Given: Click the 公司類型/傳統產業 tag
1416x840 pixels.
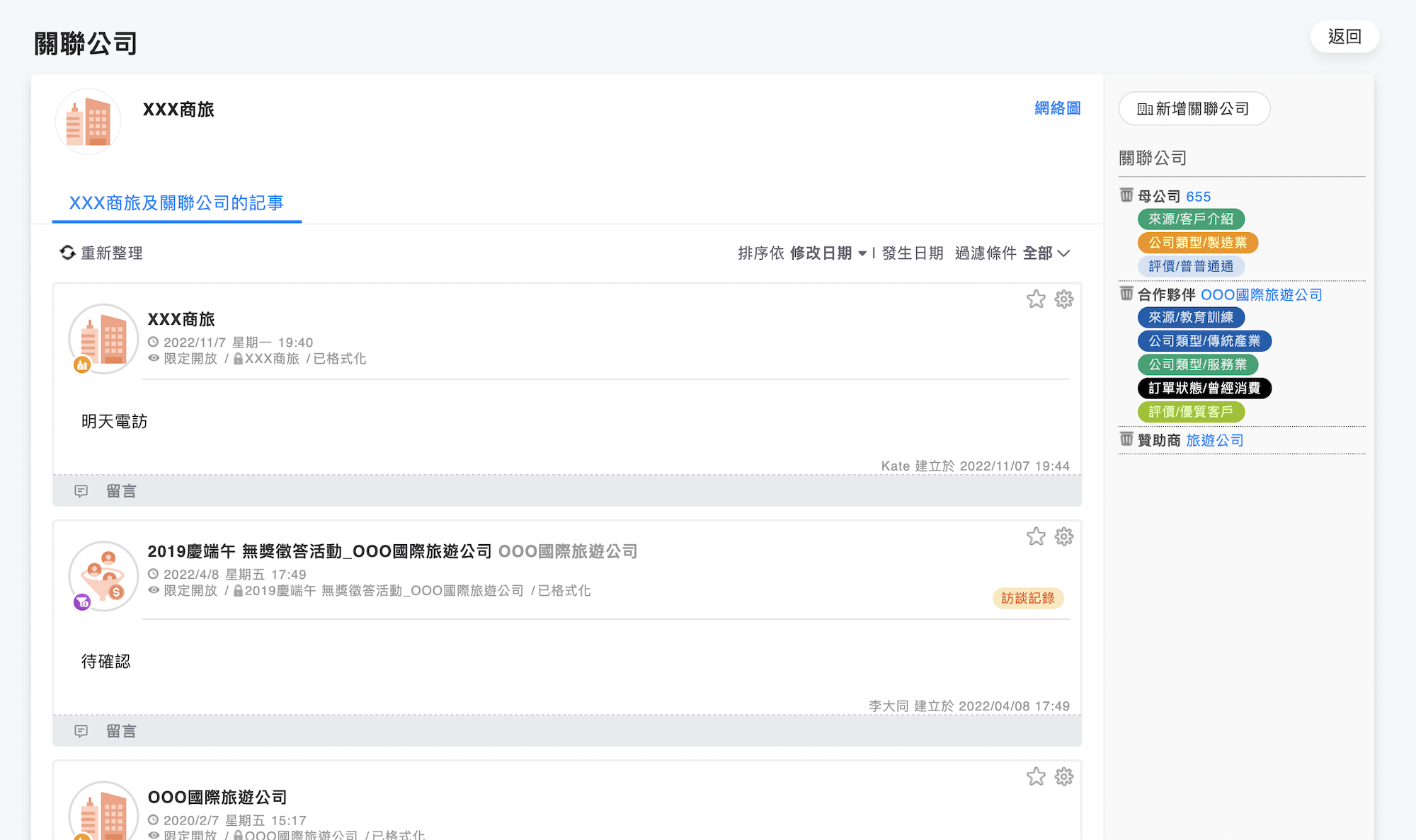Looking at the screenshot, I should (x=1204, y=341).
